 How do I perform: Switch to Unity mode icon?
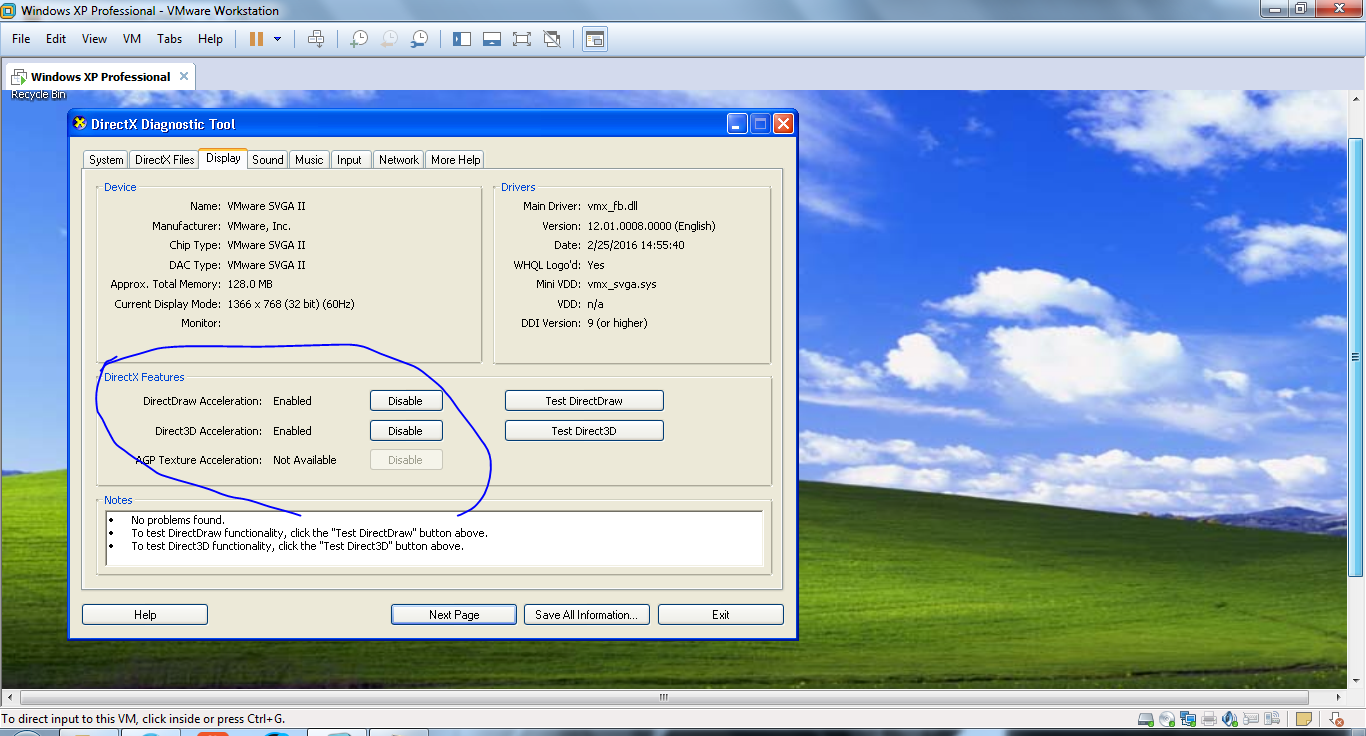coord(551,39)
